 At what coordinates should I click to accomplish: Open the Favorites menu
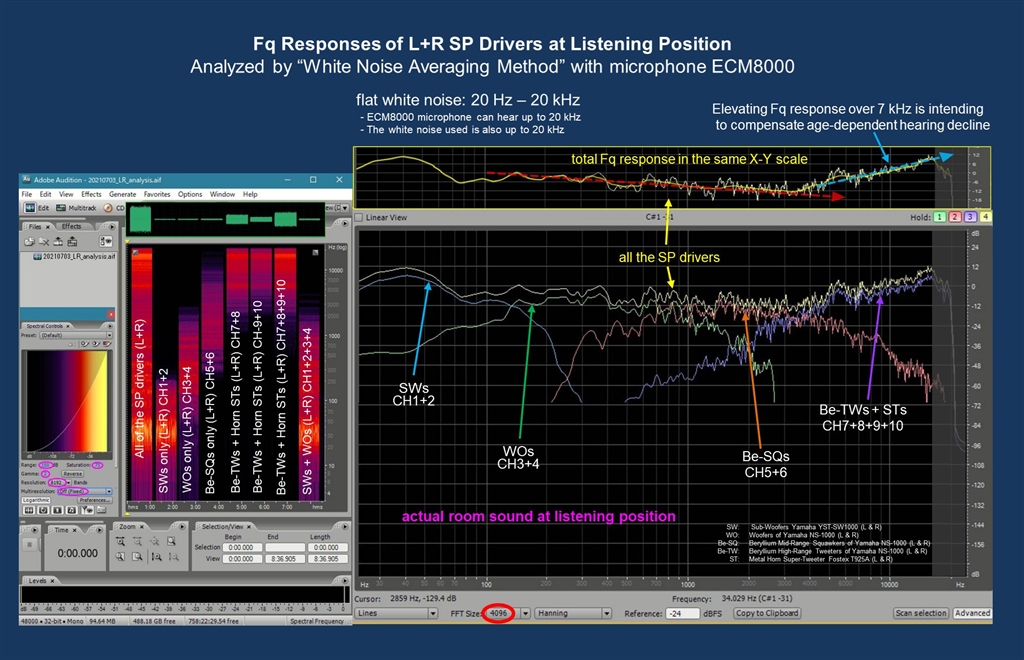(x=157, y=194)
